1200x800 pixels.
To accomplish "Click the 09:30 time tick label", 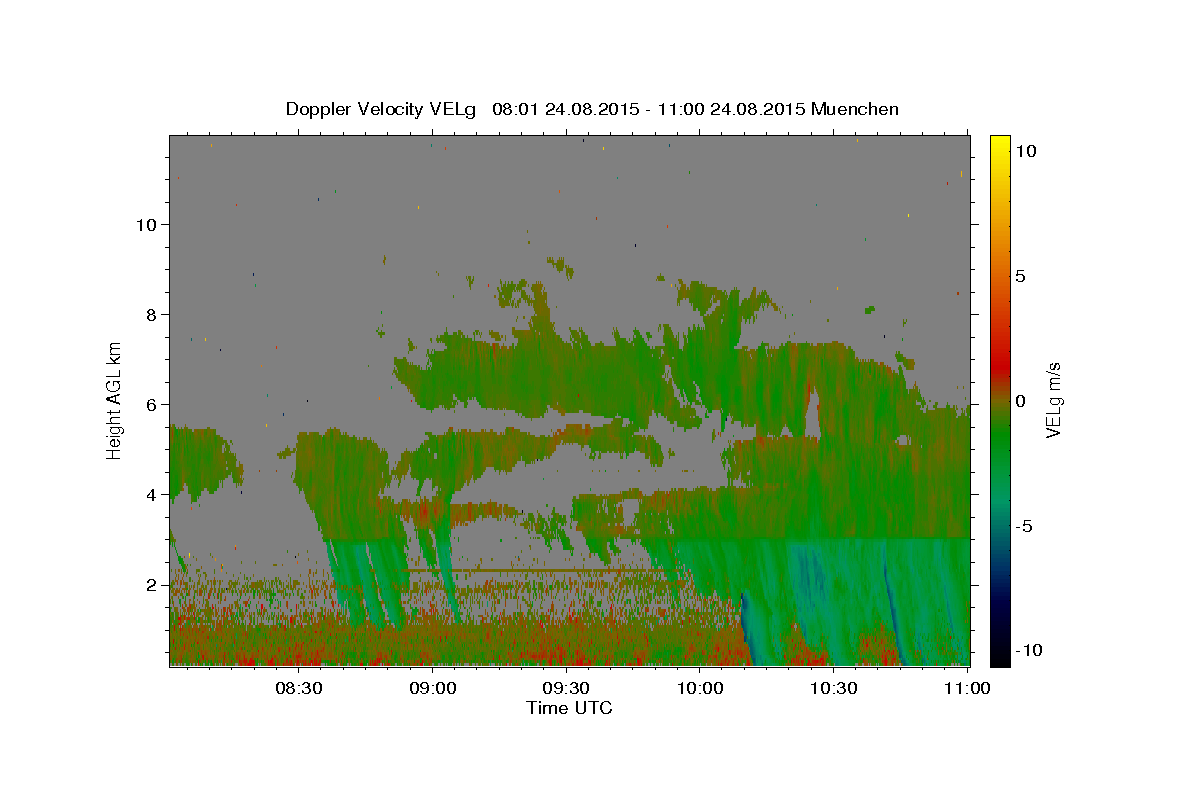I will point(567,688).
